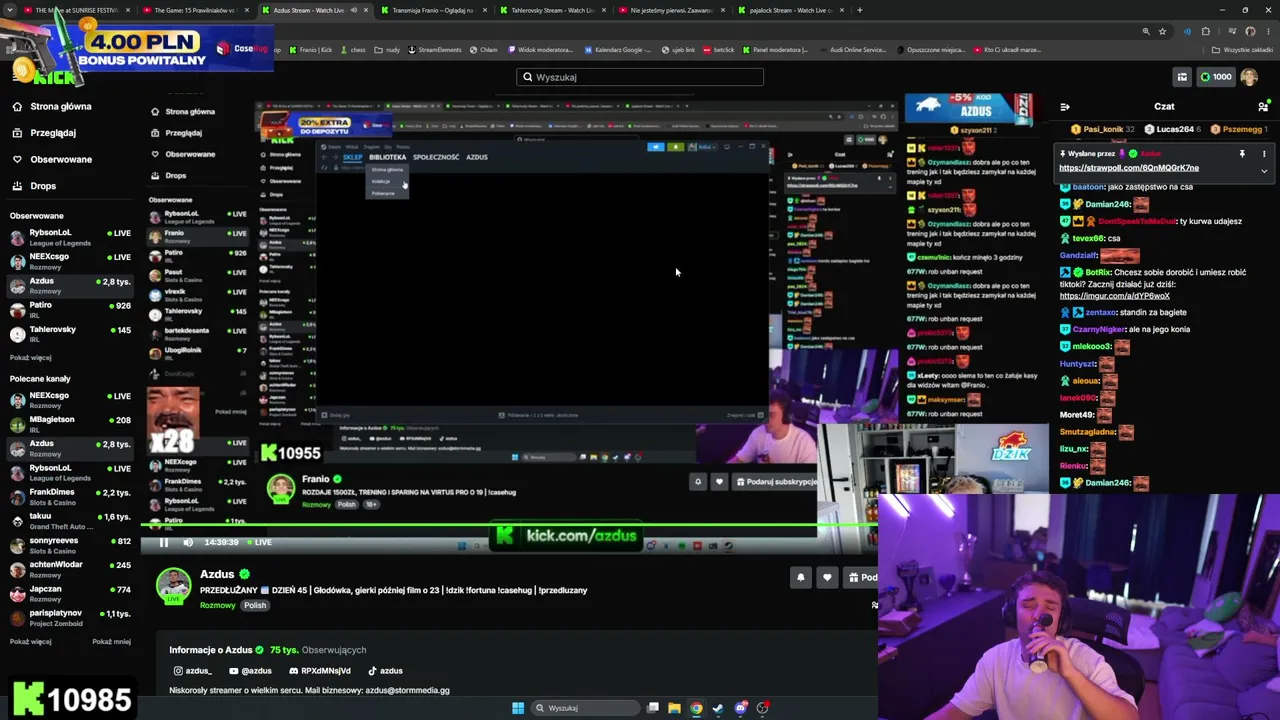The image size is (1280, 720).
Task: Open Japczan recommended channel
Action: point(70,593)
